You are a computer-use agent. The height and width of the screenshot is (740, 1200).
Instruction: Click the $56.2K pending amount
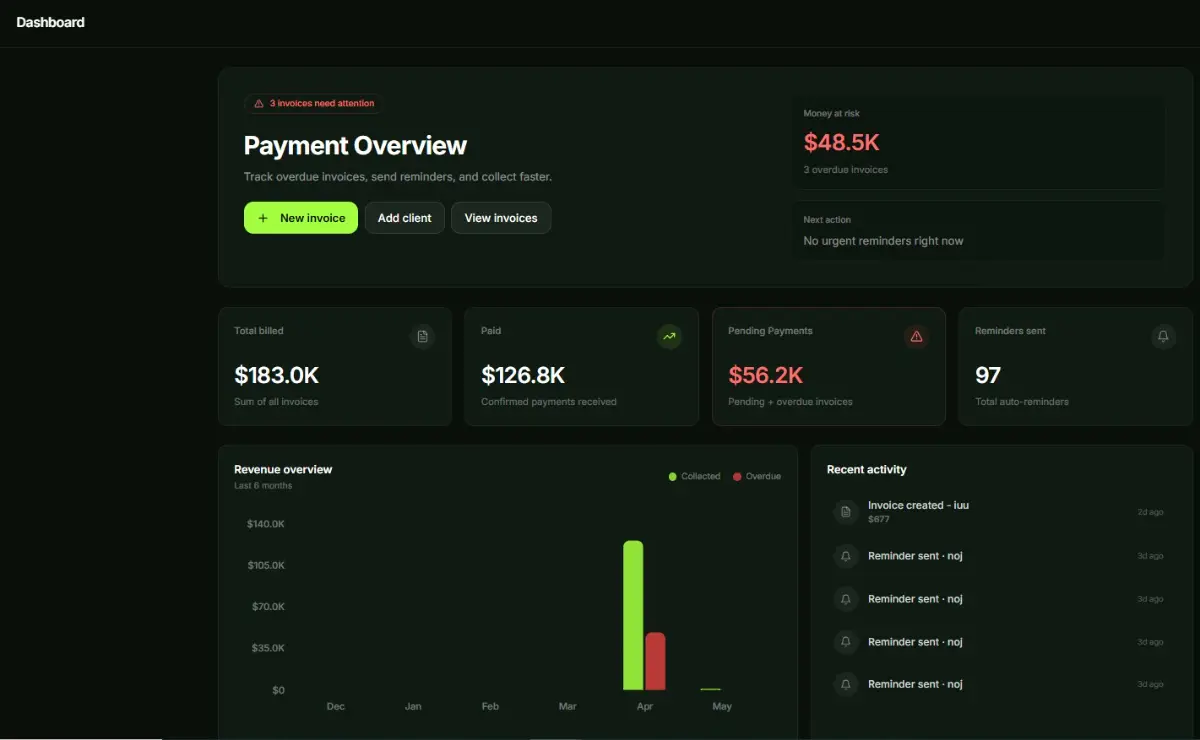(766, 375)
